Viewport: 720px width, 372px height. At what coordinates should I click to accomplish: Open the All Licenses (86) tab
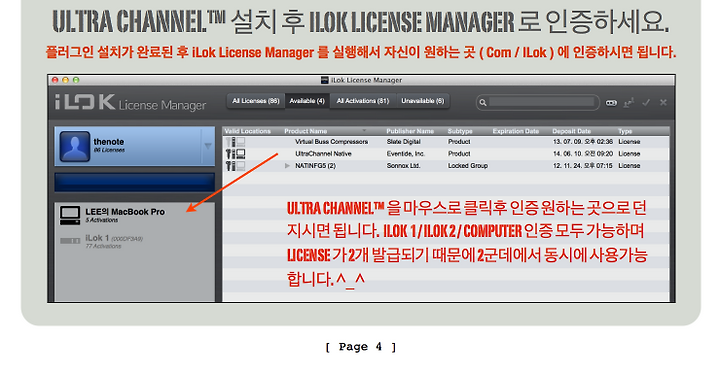(x=256, y=101)
